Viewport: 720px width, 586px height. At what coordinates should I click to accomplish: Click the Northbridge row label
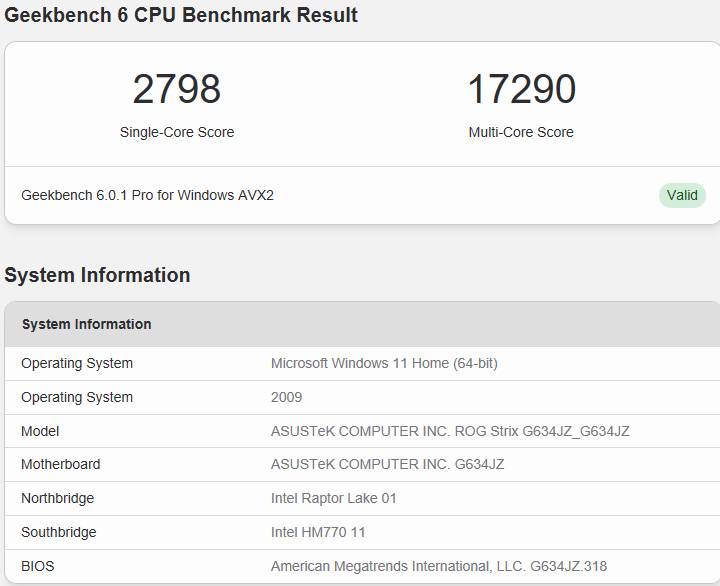pyautogui.click(x=57, y=498)
